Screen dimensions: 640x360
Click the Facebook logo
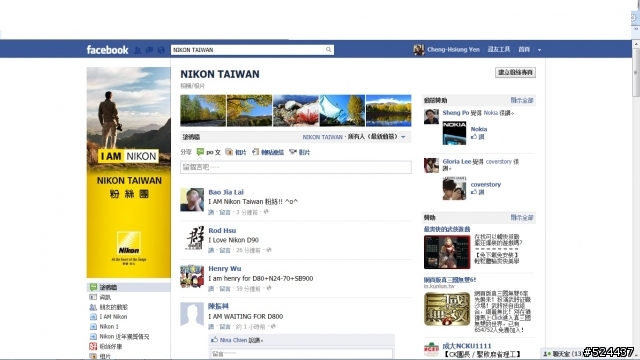(107, 50)
